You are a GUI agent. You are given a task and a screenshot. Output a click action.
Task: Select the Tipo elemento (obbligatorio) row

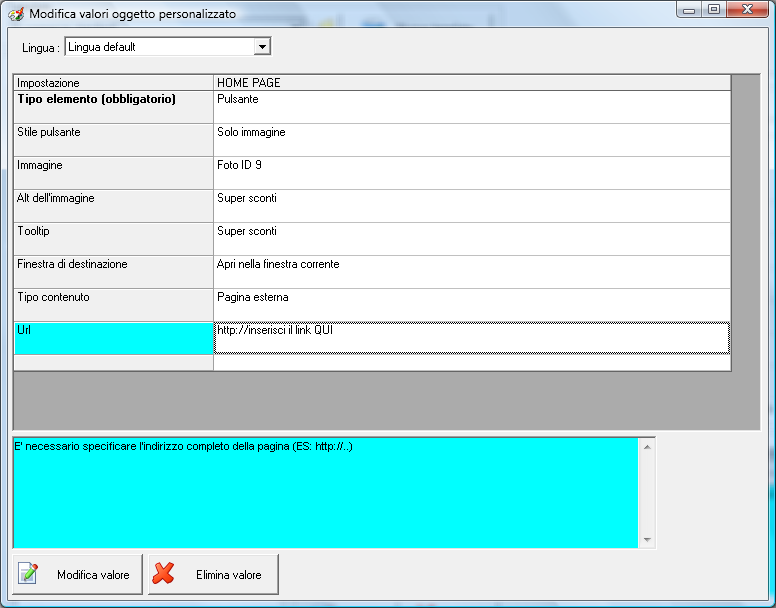pos(114,107)
